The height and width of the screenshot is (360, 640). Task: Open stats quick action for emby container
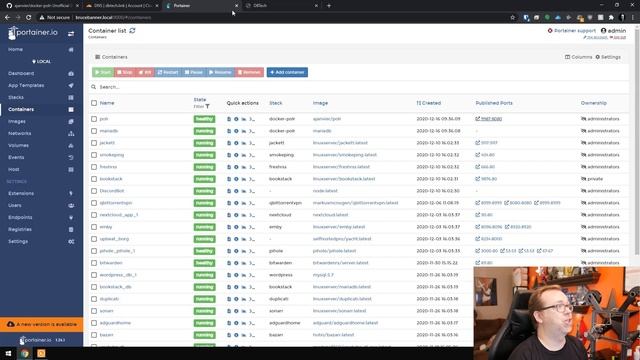coord(244,227)
